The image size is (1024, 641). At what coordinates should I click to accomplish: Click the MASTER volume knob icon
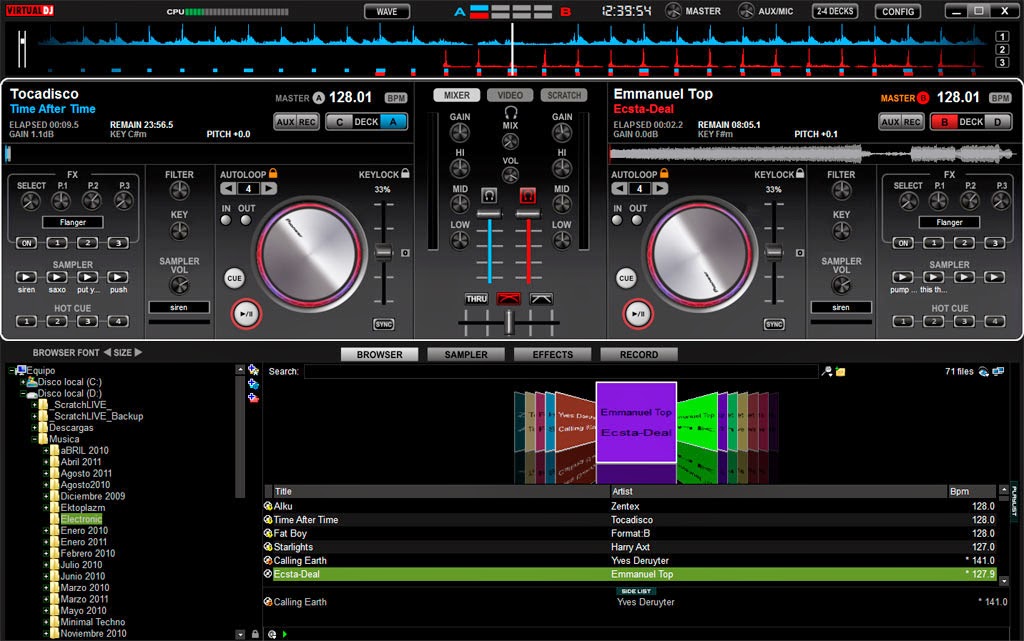(673, 10)
